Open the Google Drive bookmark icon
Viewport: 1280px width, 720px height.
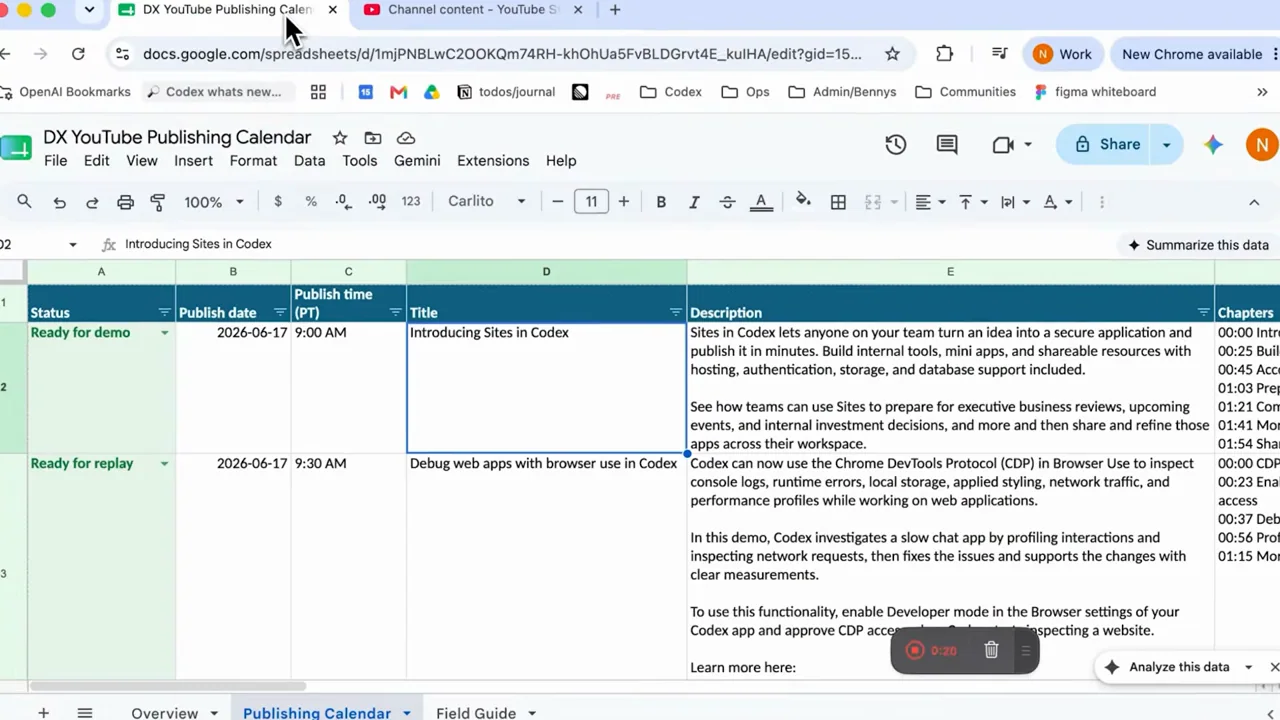[x=431, y=92]
